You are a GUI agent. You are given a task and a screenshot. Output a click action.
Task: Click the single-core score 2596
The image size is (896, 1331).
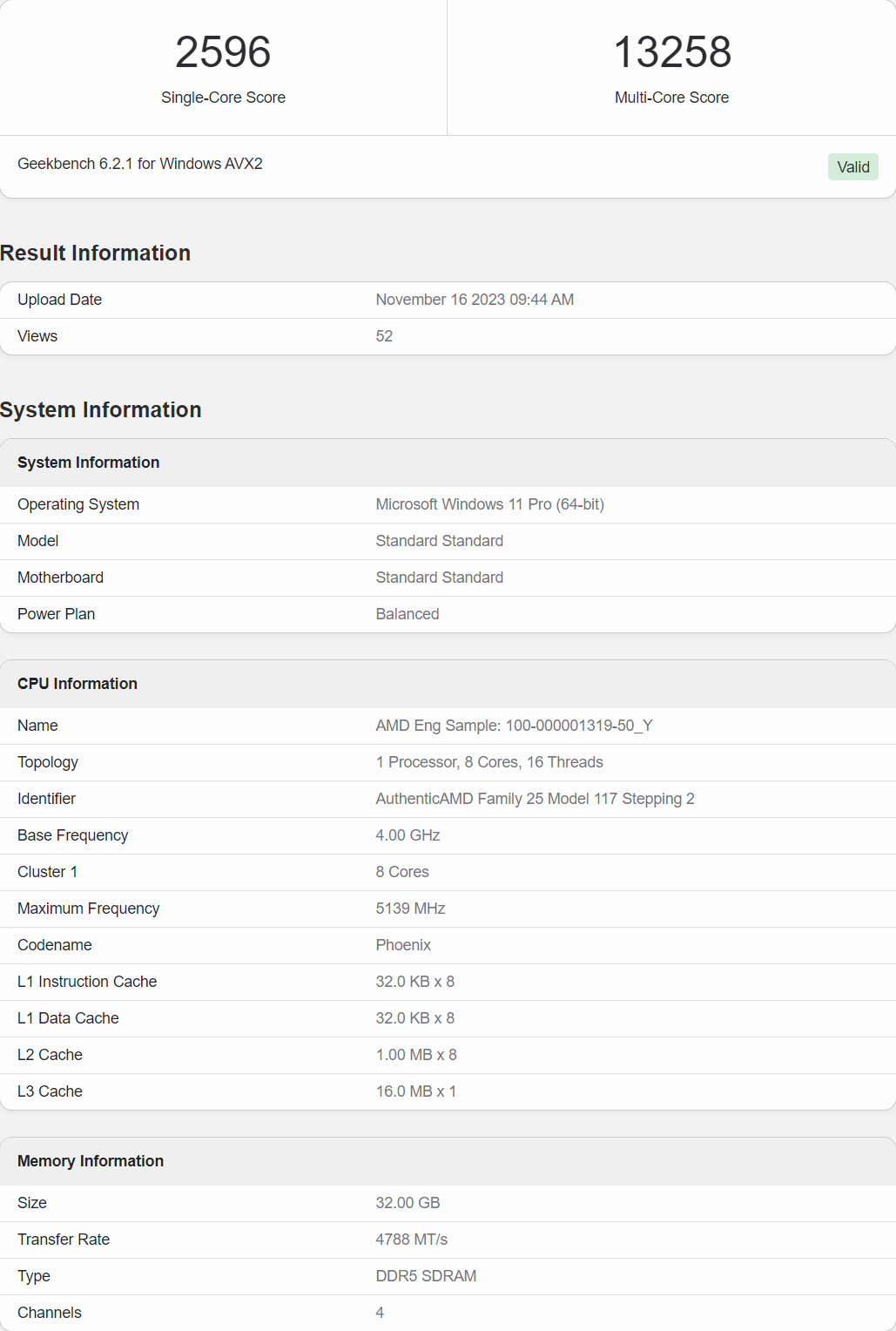[x=223, y=52]
